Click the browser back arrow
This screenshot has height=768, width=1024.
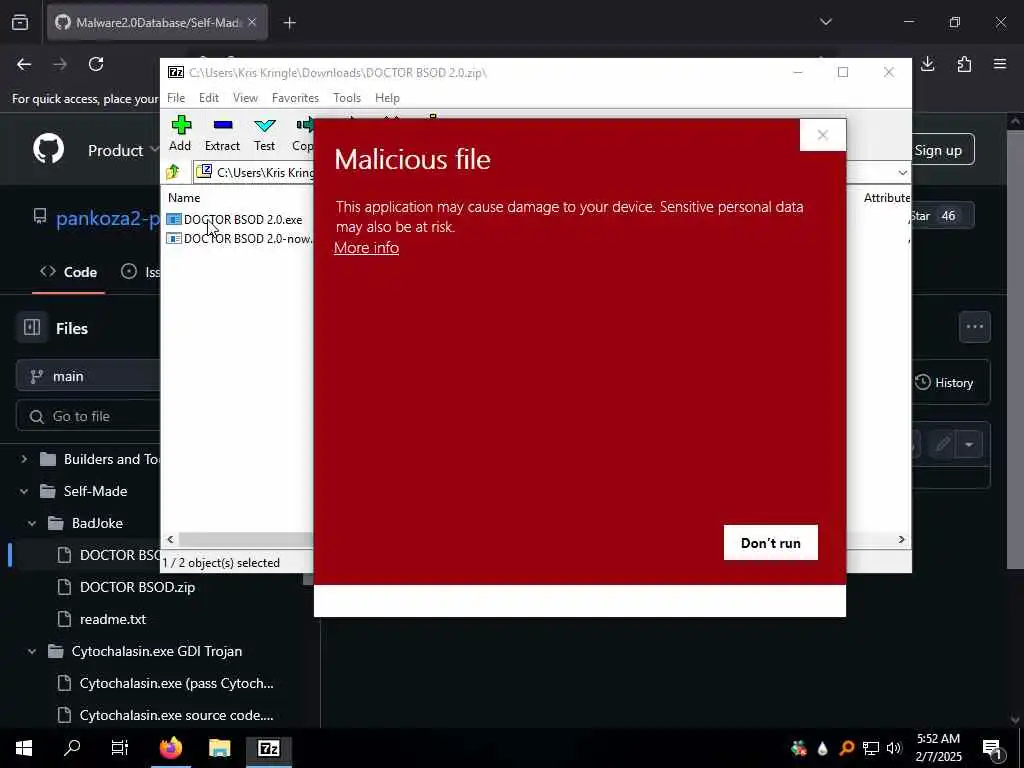(x=24, y=64)
